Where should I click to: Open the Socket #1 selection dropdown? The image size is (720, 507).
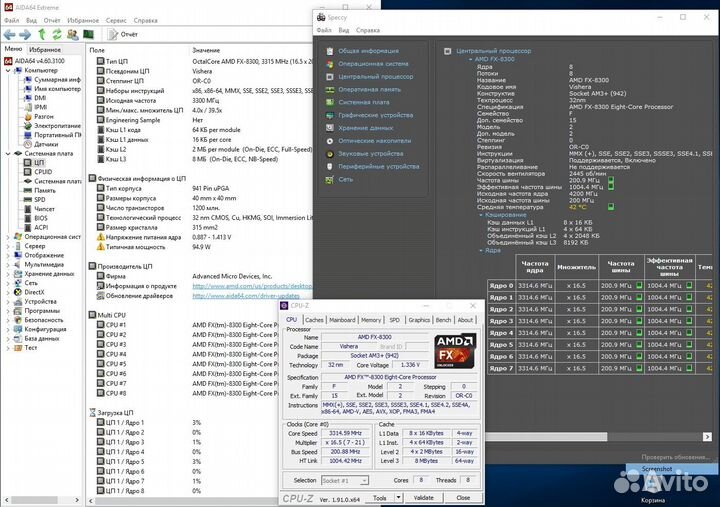(344, 480)
